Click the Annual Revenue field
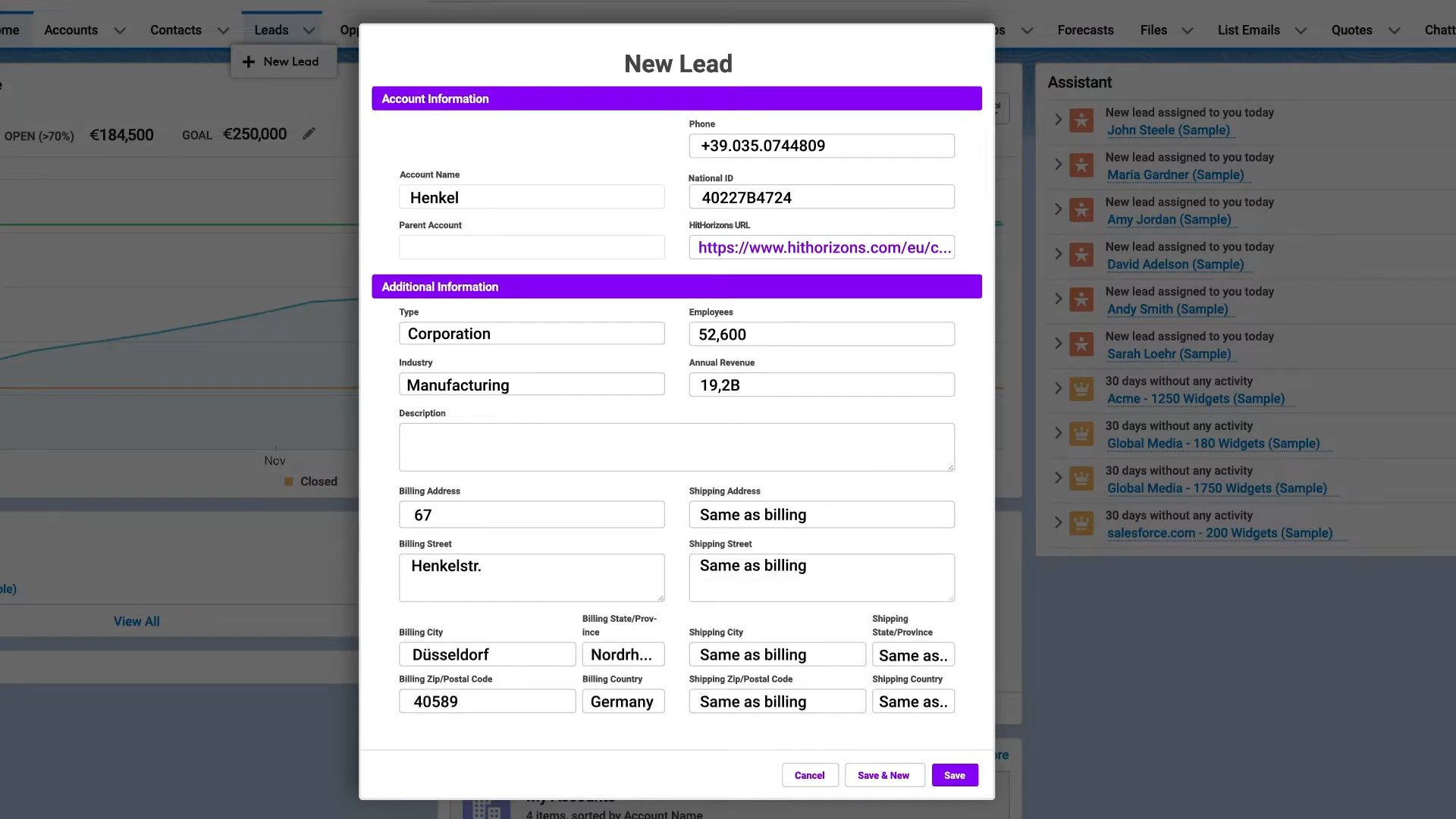 pos(821,384)
